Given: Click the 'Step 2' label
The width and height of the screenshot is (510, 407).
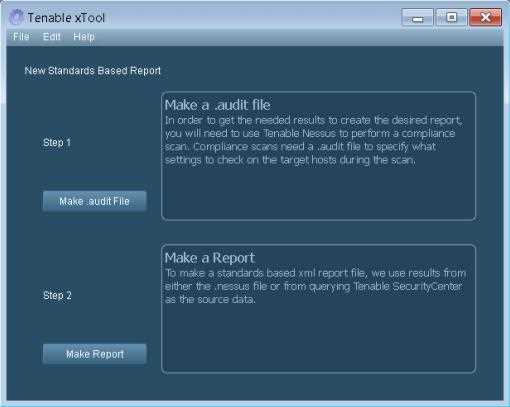Looking at the screenshot, I should [57, 295].
